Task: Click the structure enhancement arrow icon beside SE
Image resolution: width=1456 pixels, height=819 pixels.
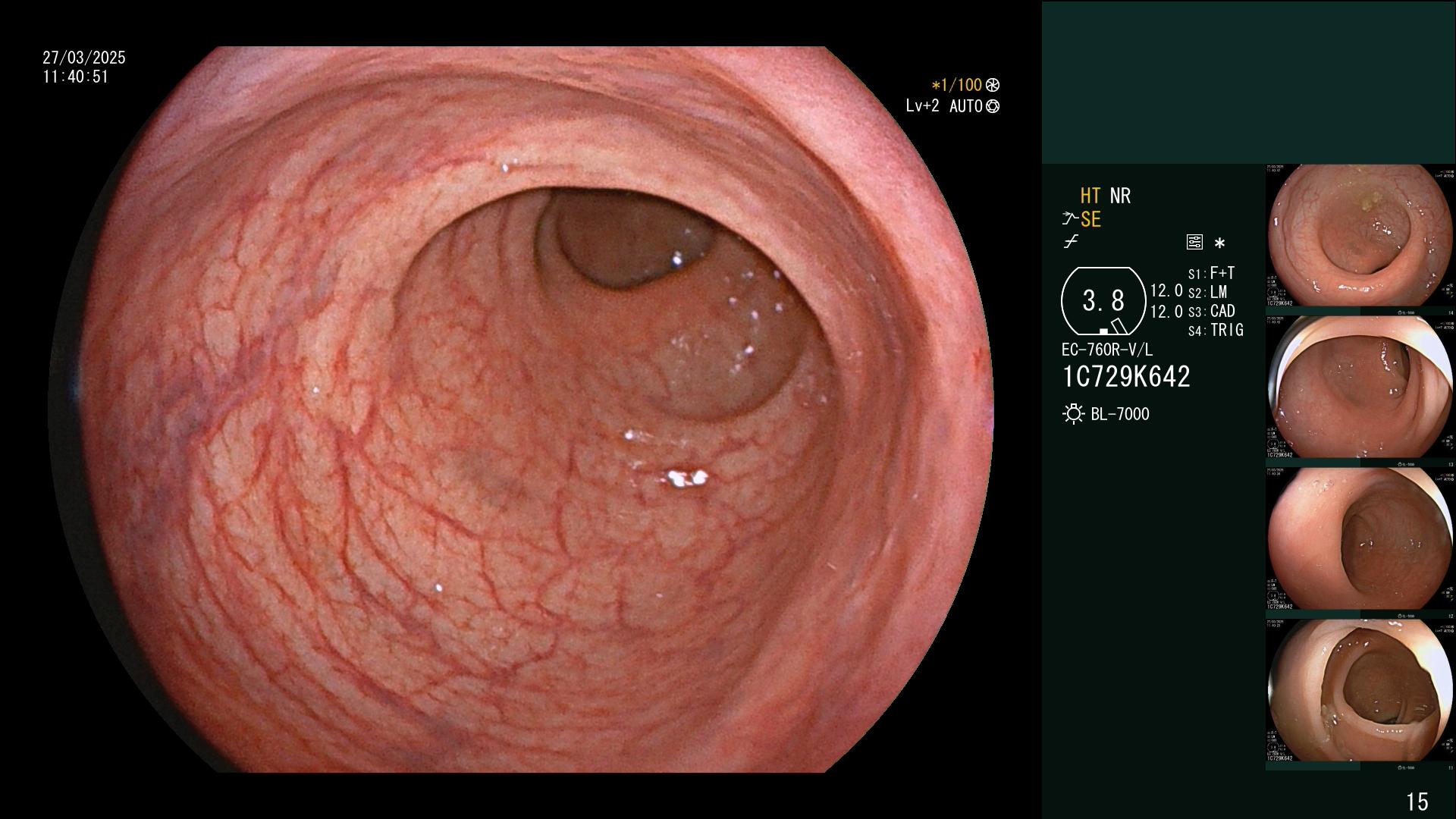Action: tap(1070, 219)
